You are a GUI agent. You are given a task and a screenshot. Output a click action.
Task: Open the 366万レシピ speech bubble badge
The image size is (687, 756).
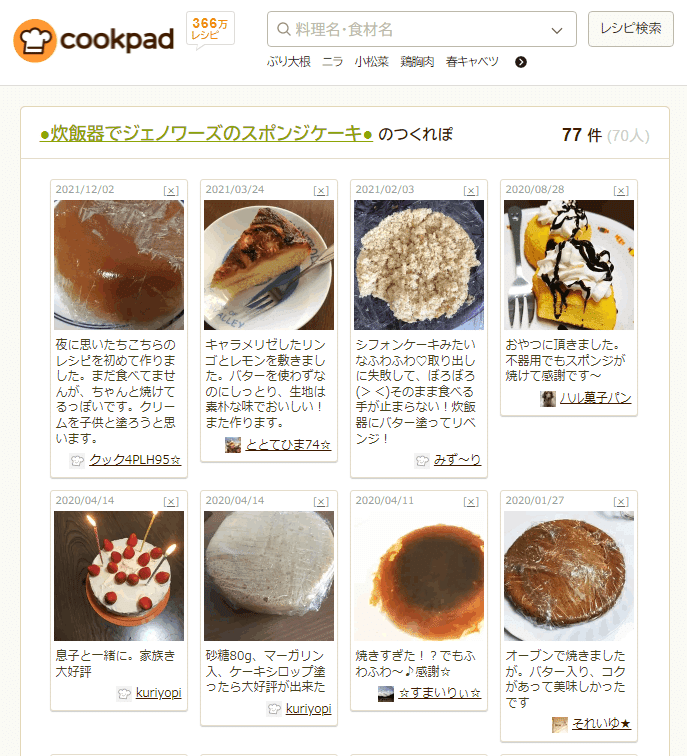(210, 30)
